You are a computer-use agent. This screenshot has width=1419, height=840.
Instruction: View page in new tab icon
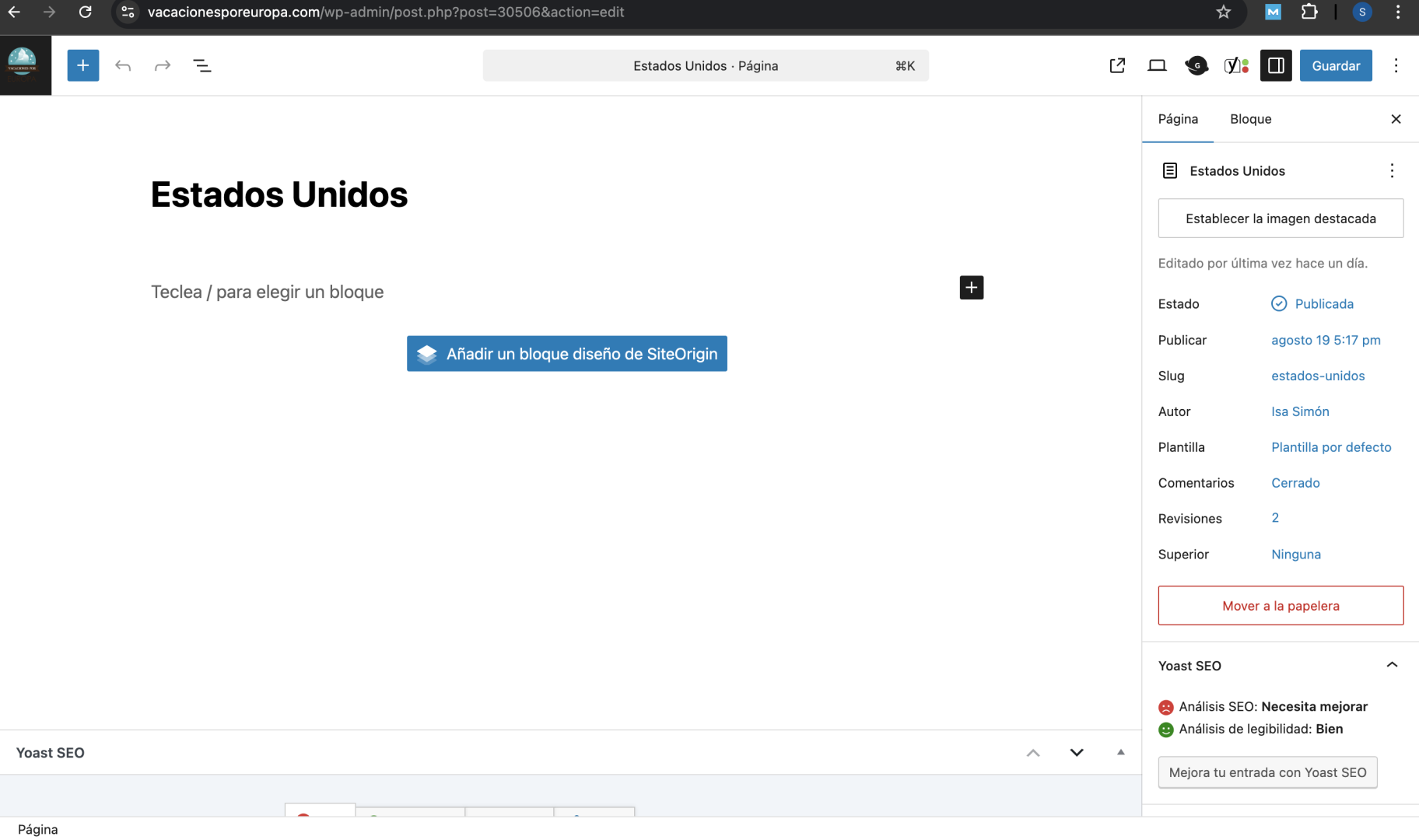pyautogui.click(x=1117, y=65)
